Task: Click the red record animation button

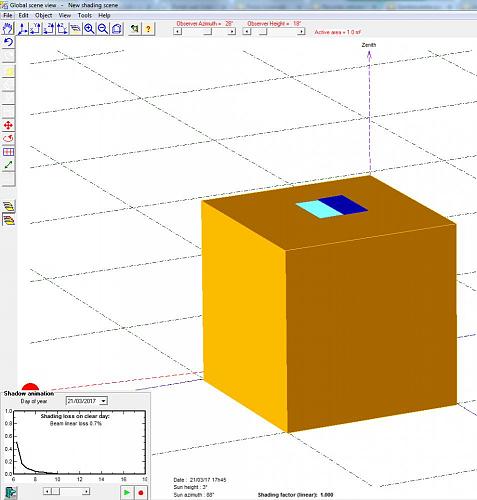Action: (141, 492)
